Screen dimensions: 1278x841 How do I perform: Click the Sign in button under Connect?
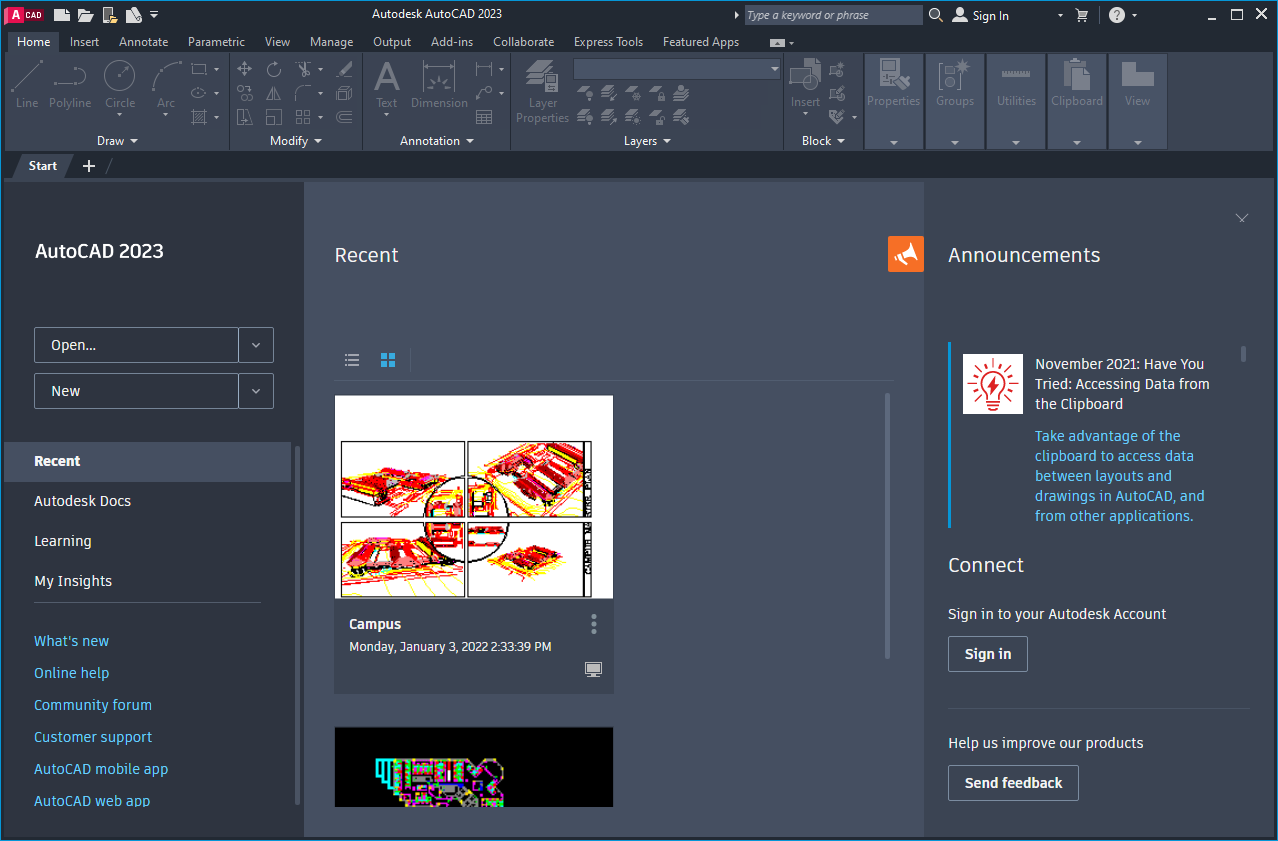[988, 654]
